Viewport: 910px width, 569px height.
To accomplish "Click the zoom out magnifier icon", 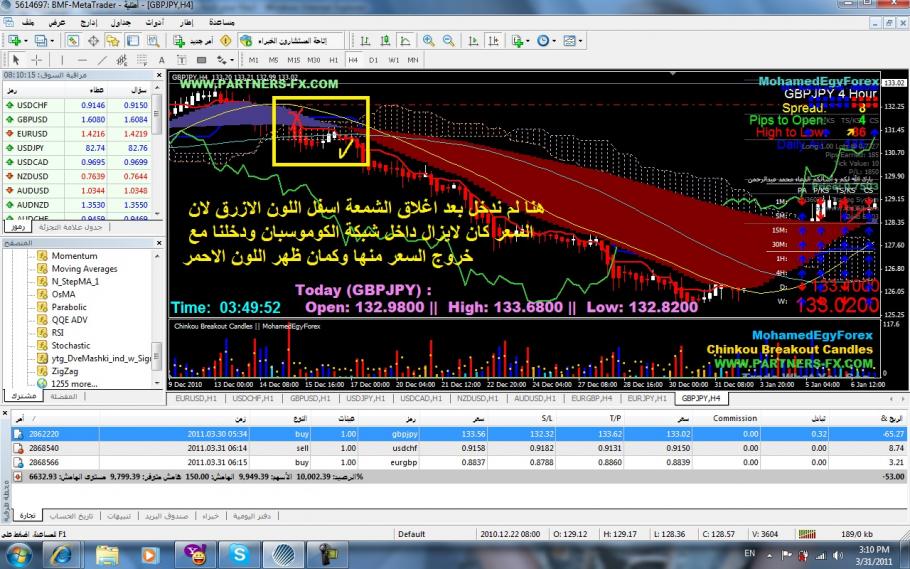I will click(447, 39).
